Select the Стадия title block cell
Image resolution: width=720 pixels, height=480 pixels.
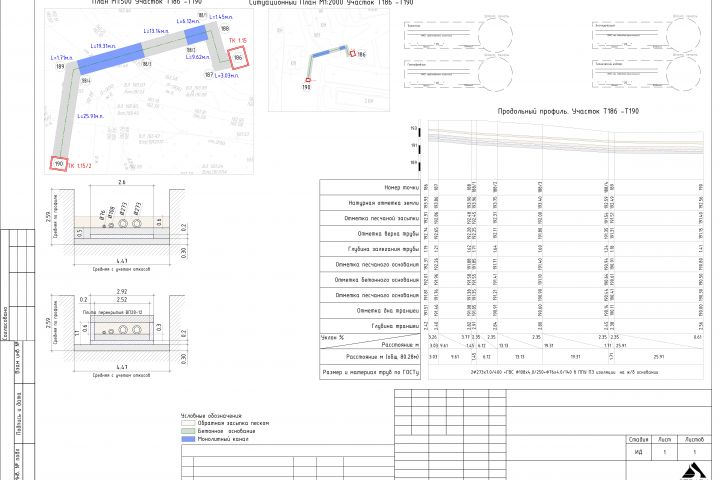coord(639,440)
